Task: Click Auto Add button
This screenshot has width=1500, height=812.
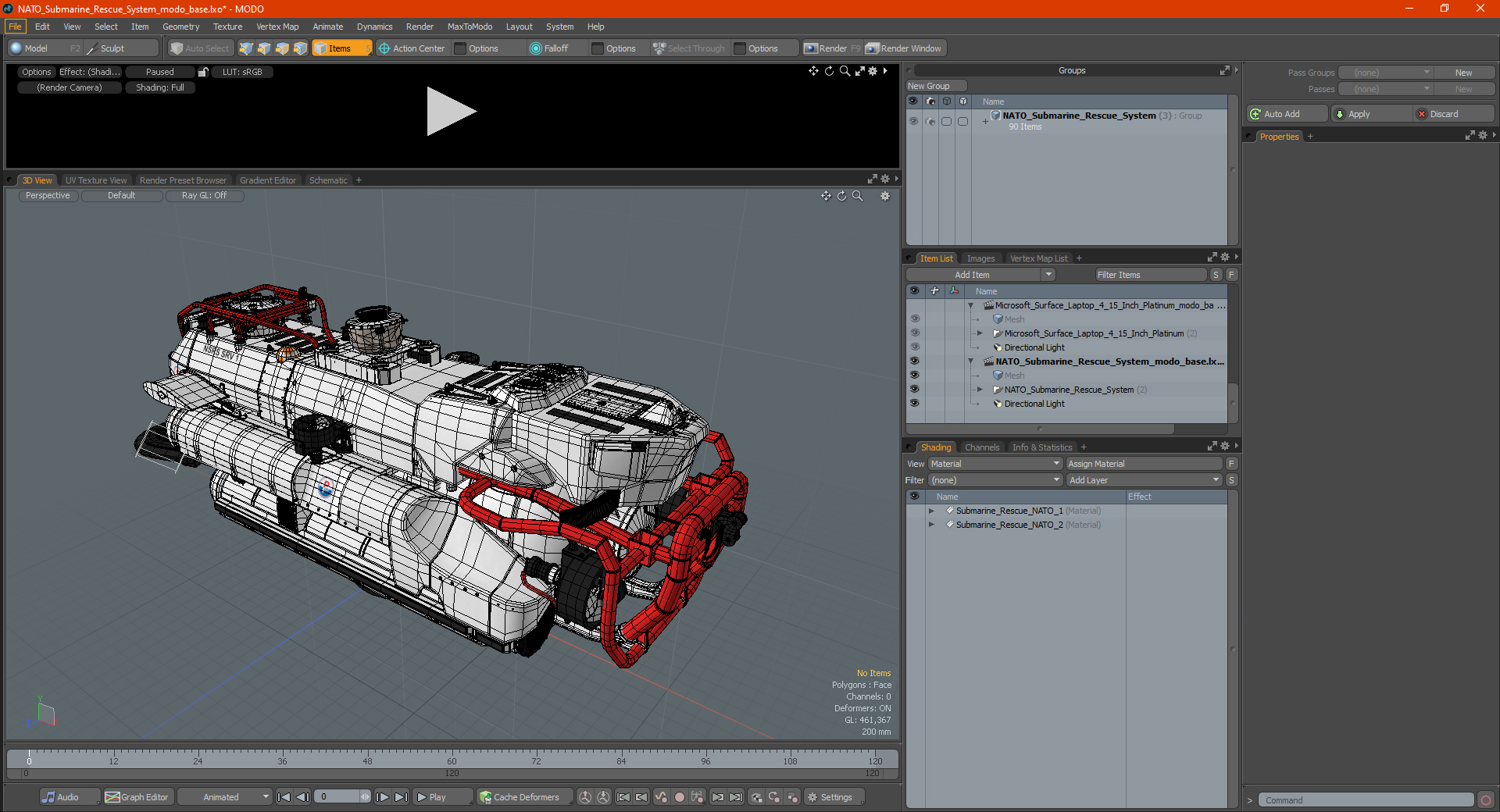Action: point(1287,114)
